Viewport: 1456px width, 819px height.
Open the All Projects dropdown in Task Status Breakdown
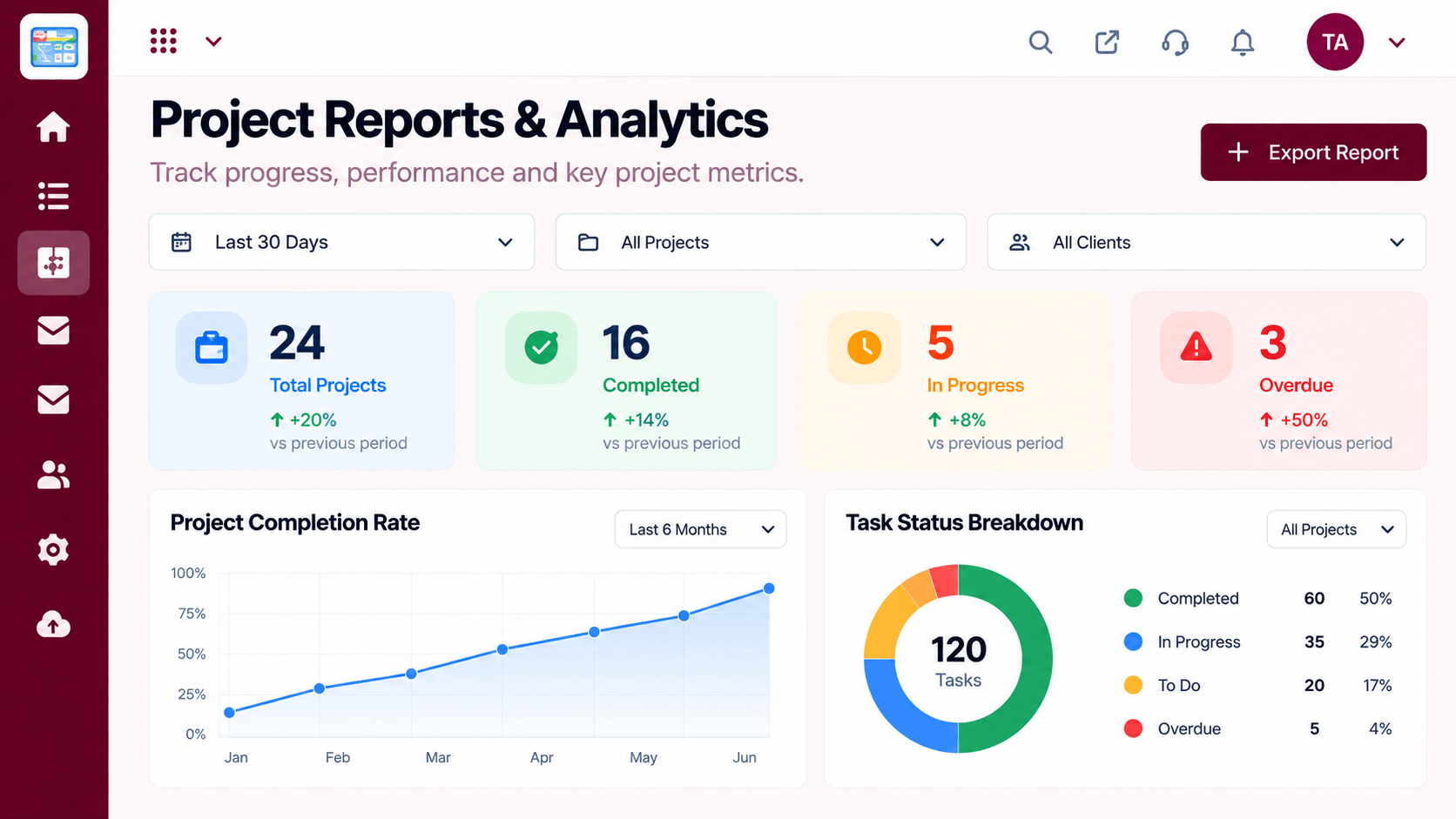pos(1336,529)
